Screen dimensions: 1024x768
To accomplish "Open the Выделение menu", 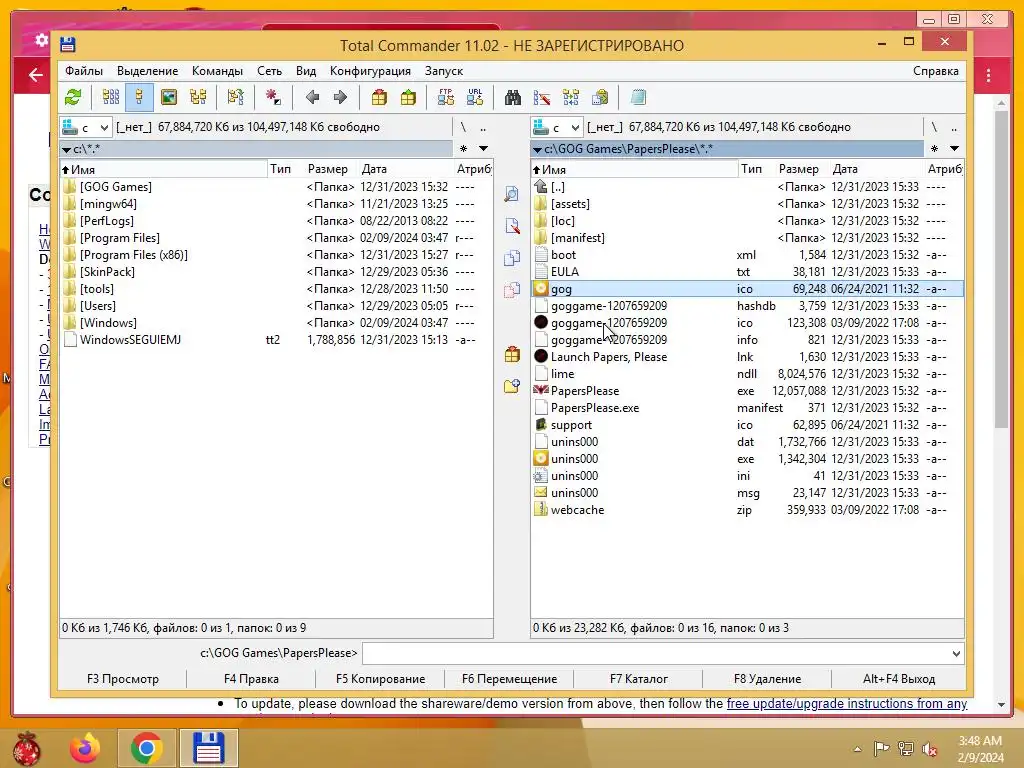I will point(148,71).
